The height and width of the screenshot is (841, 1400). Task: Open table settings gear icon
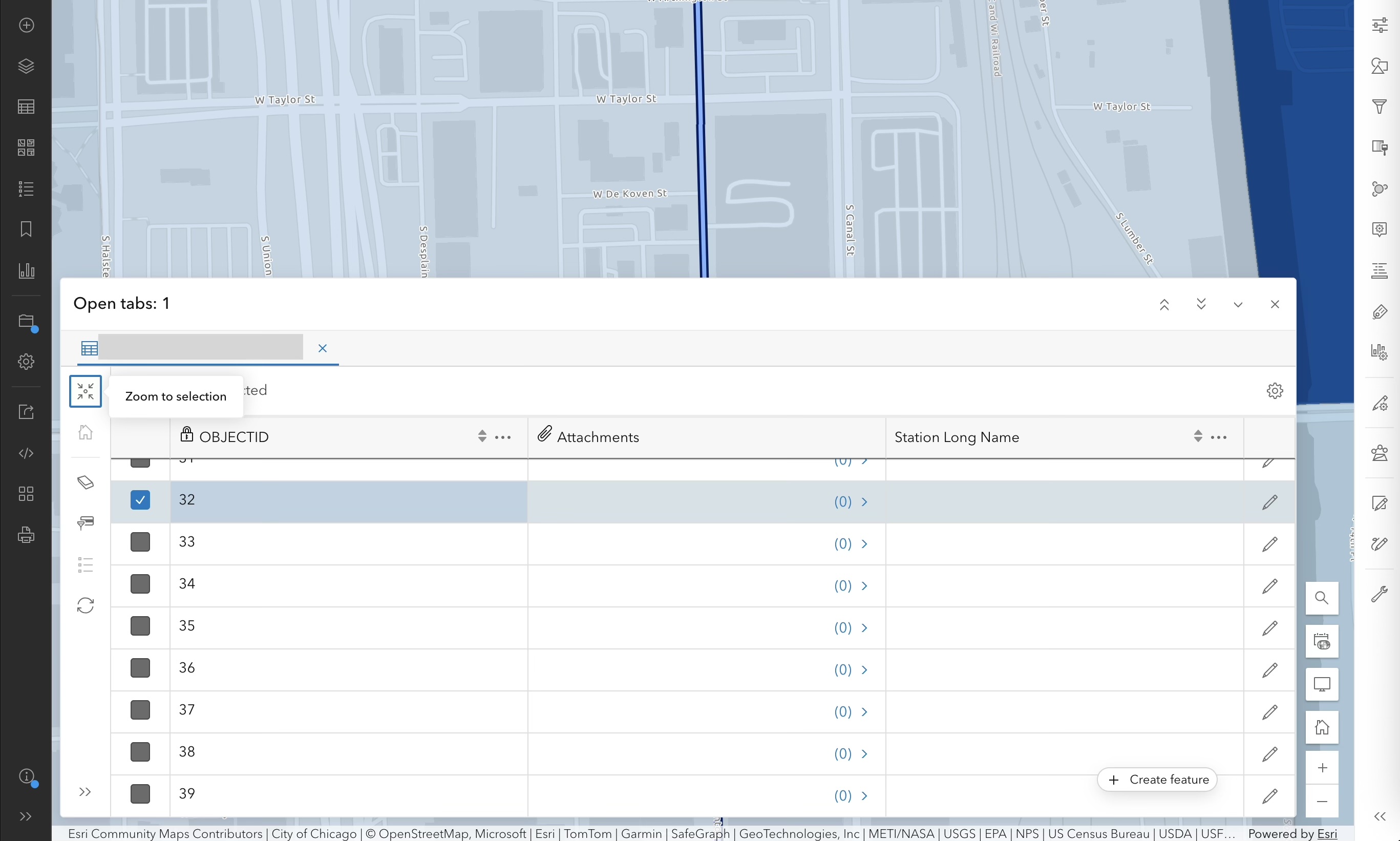[x=1275, y=390]
